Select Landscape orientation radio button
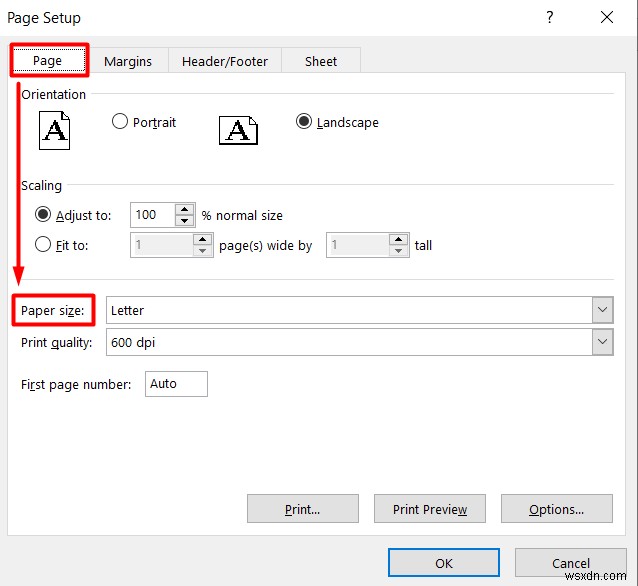 pyautogui.click(x=304, y=121)
